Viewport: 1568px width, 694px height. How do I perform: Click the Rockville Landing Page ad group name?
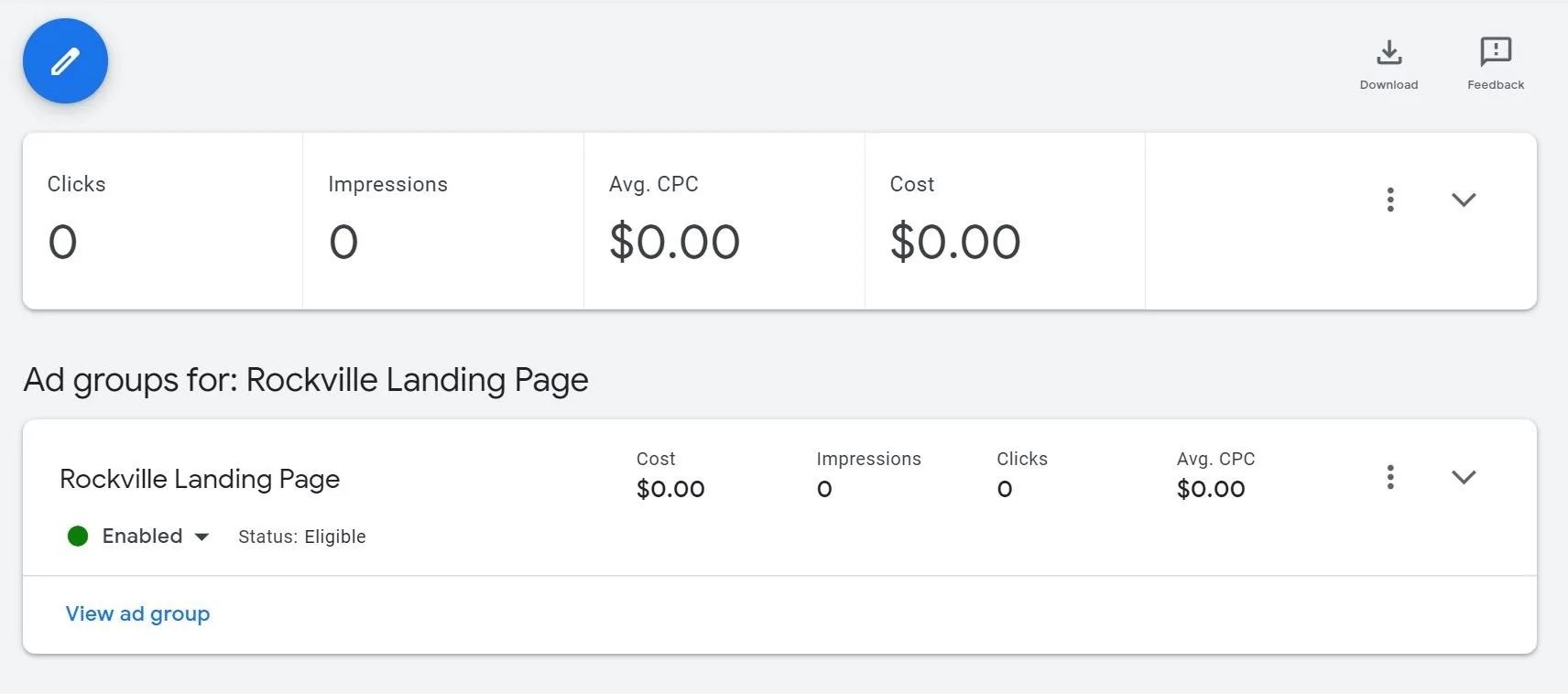(x=200, y=479)
